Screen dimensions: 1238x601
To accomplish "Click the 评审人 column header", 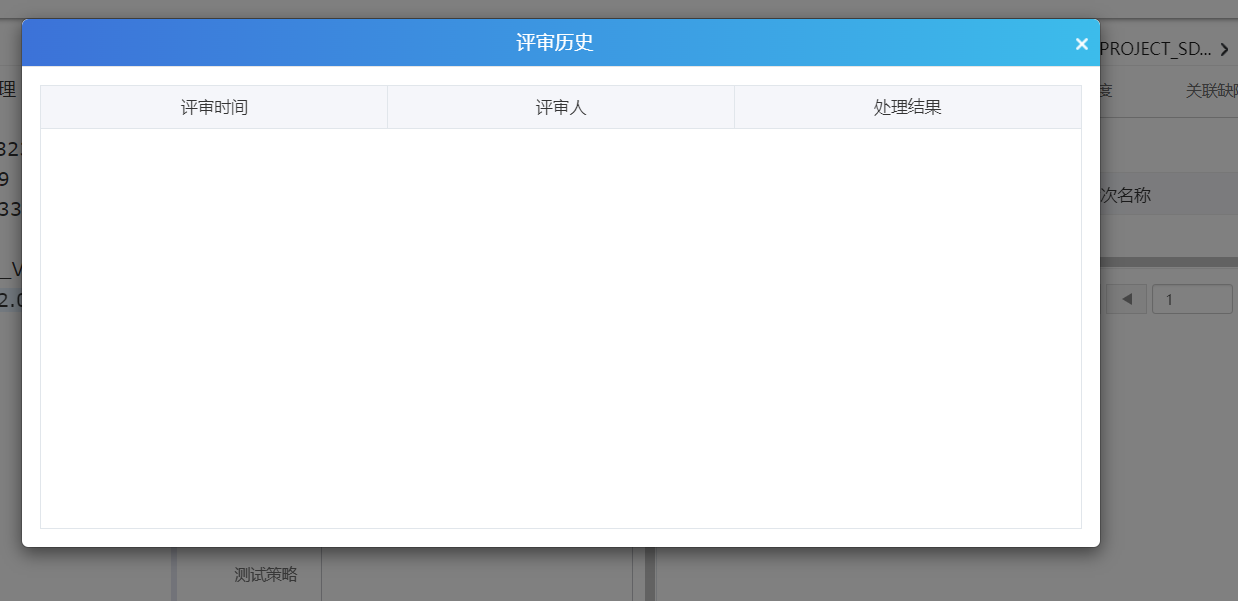I will (x=561, y=107).
